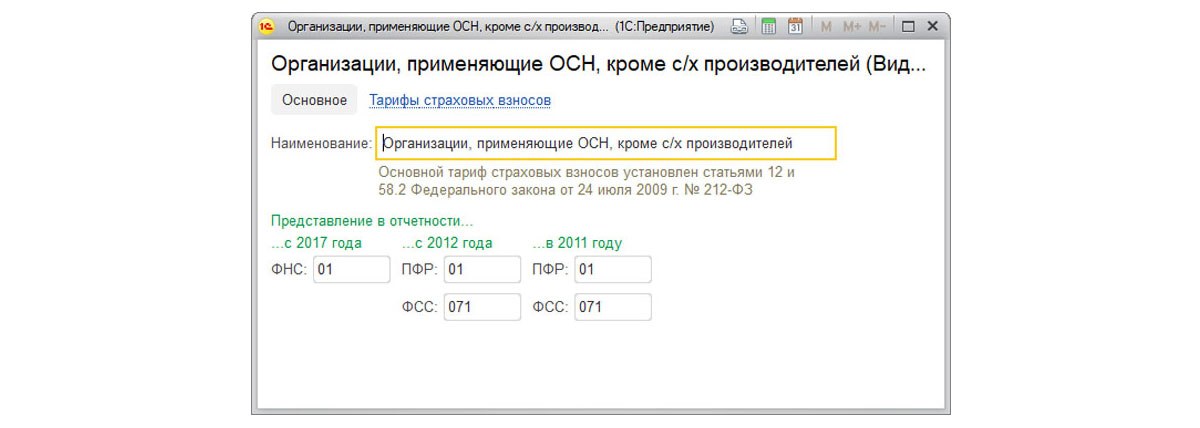Image resolution: width=1200 pixels, height=428 pixels.
Task: Click ПФР field under 2011 году
Action: 612,269
